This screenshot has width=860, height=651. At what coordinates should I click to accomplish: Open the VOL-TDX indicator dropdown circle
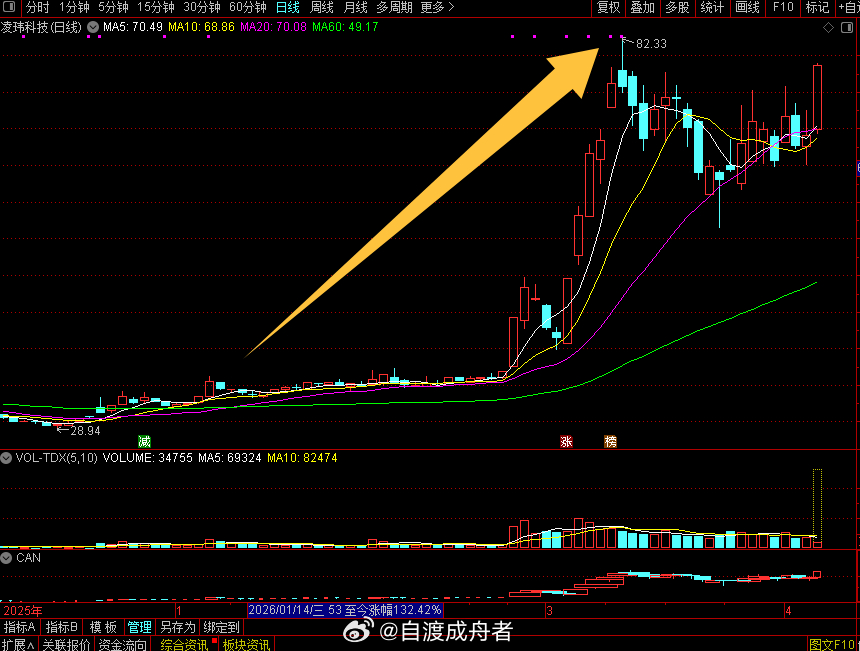6,458
